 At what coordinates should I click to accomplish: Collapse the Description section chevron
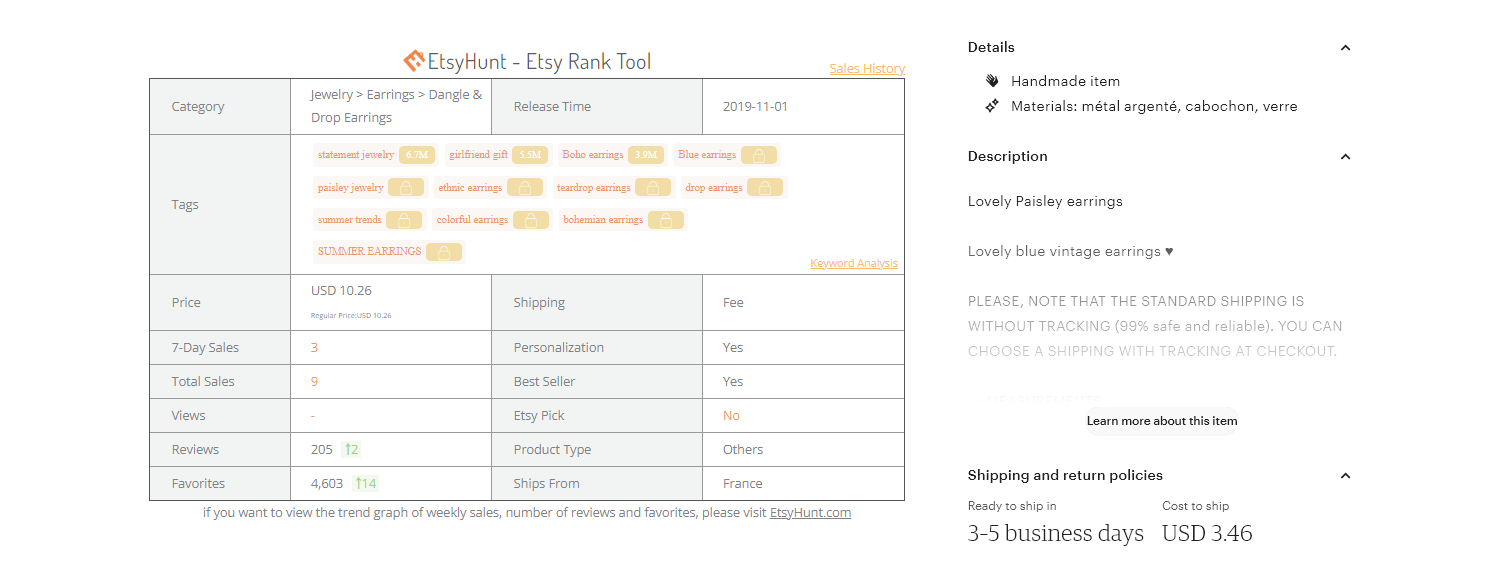click(x=1345, y=157)
